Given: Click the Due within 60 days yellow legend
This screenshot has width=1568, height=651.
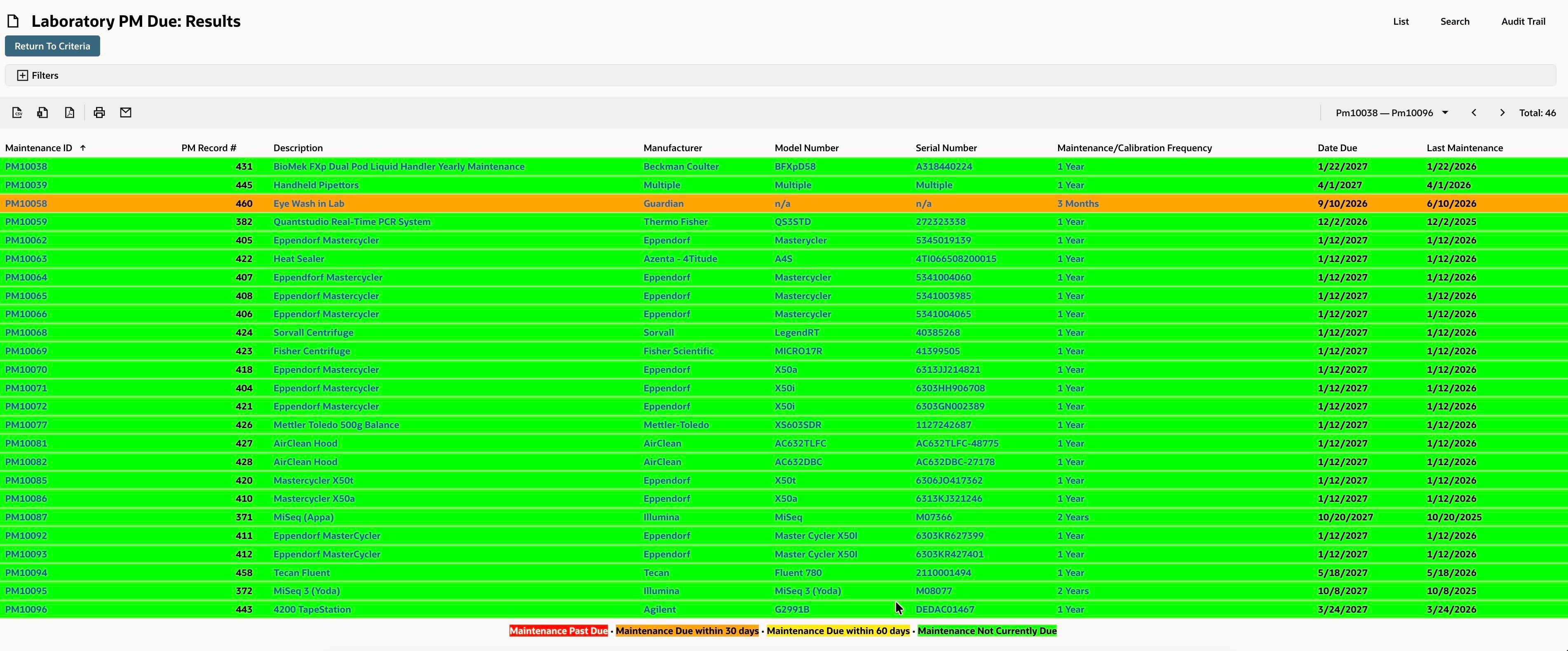Looking at the screenshot, I should coord(838,631).
